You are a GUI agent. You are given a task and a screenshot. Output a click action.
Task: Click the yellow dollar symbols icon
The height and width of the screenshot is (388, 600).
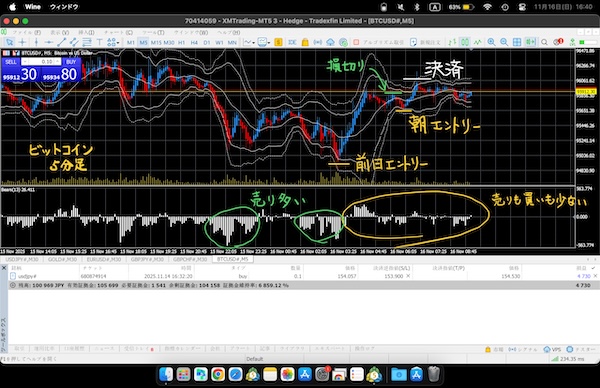coord(279,42)
